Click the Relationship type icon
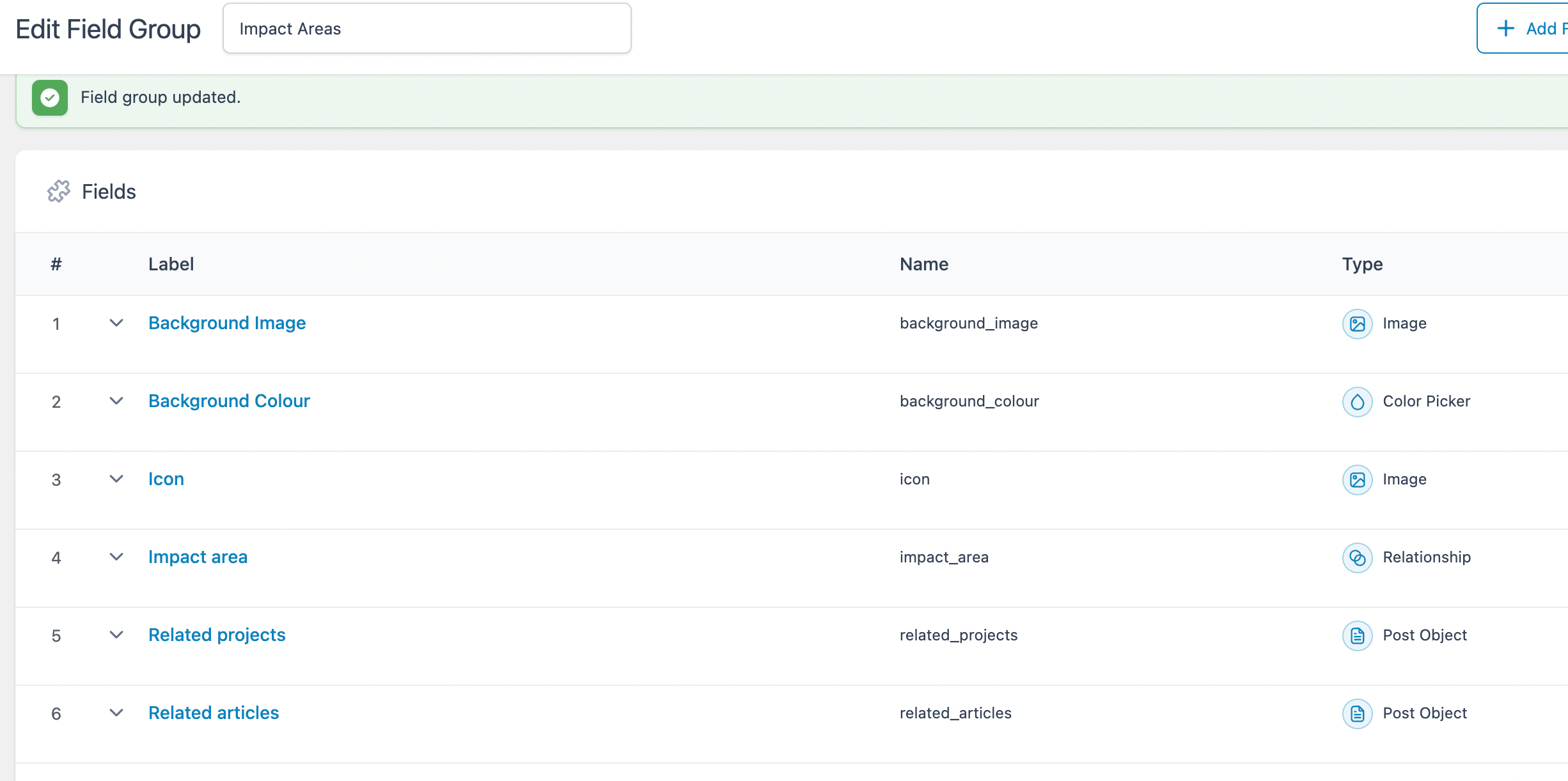Image resolution: width=1568 pixels, height=781 pixels. coord(1357,557)
